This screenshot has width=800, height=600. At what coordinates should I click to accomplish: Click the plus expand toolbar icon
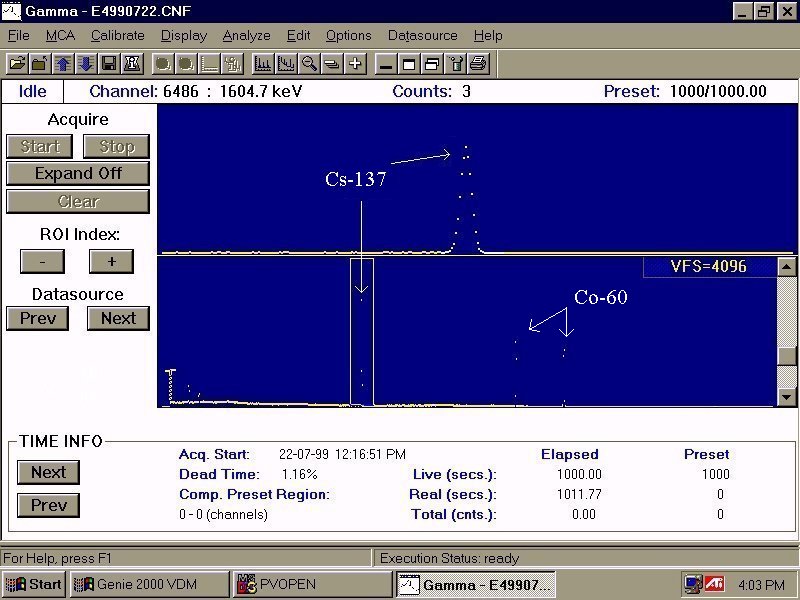coord(354,63)
